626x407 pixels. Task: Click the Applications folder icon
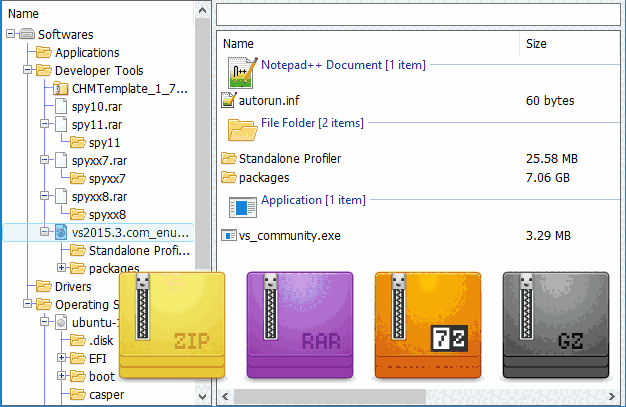[44, 52]
